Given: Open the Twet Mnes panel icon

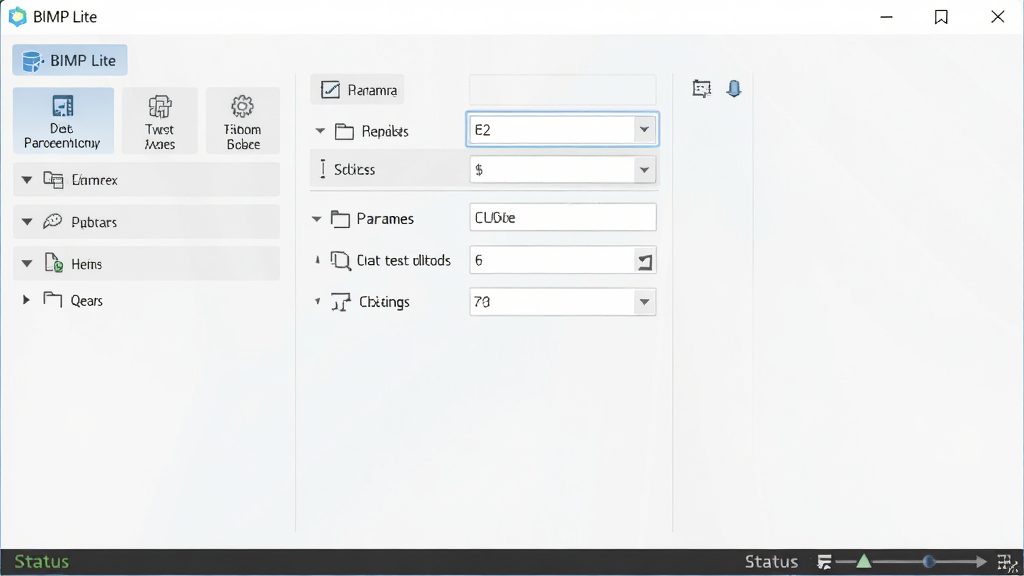Looking at the screenshot, I should [x=160, y=106].
